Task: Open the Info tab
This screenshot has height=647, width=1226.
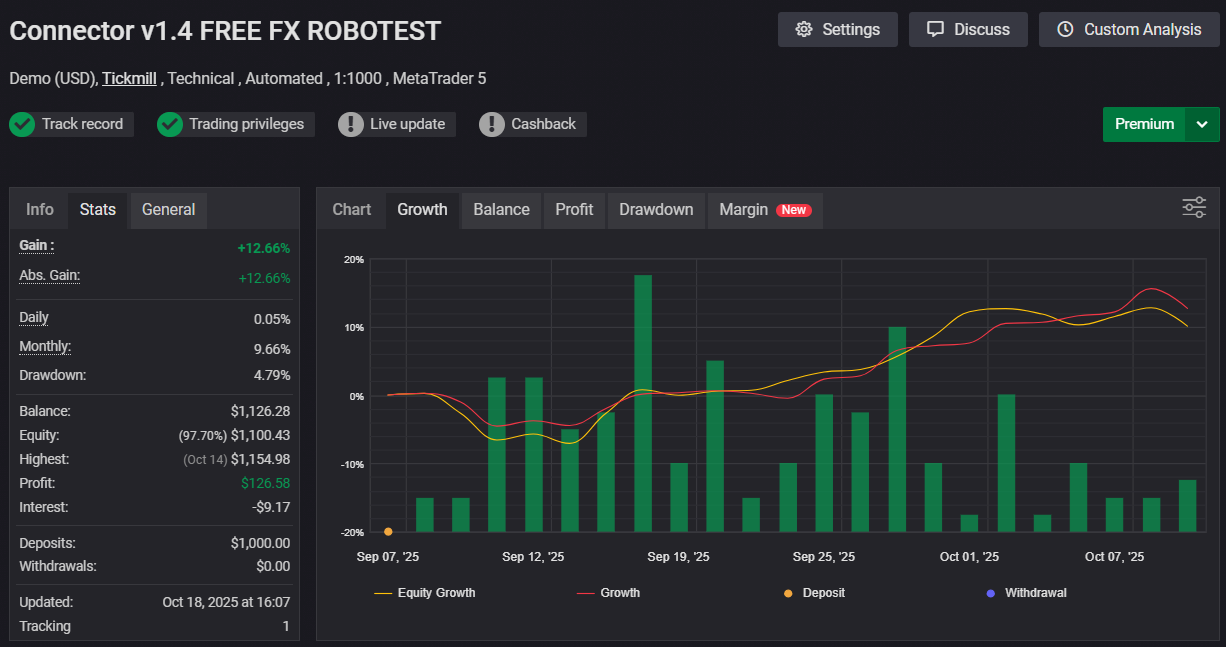Action: [40, 210]
